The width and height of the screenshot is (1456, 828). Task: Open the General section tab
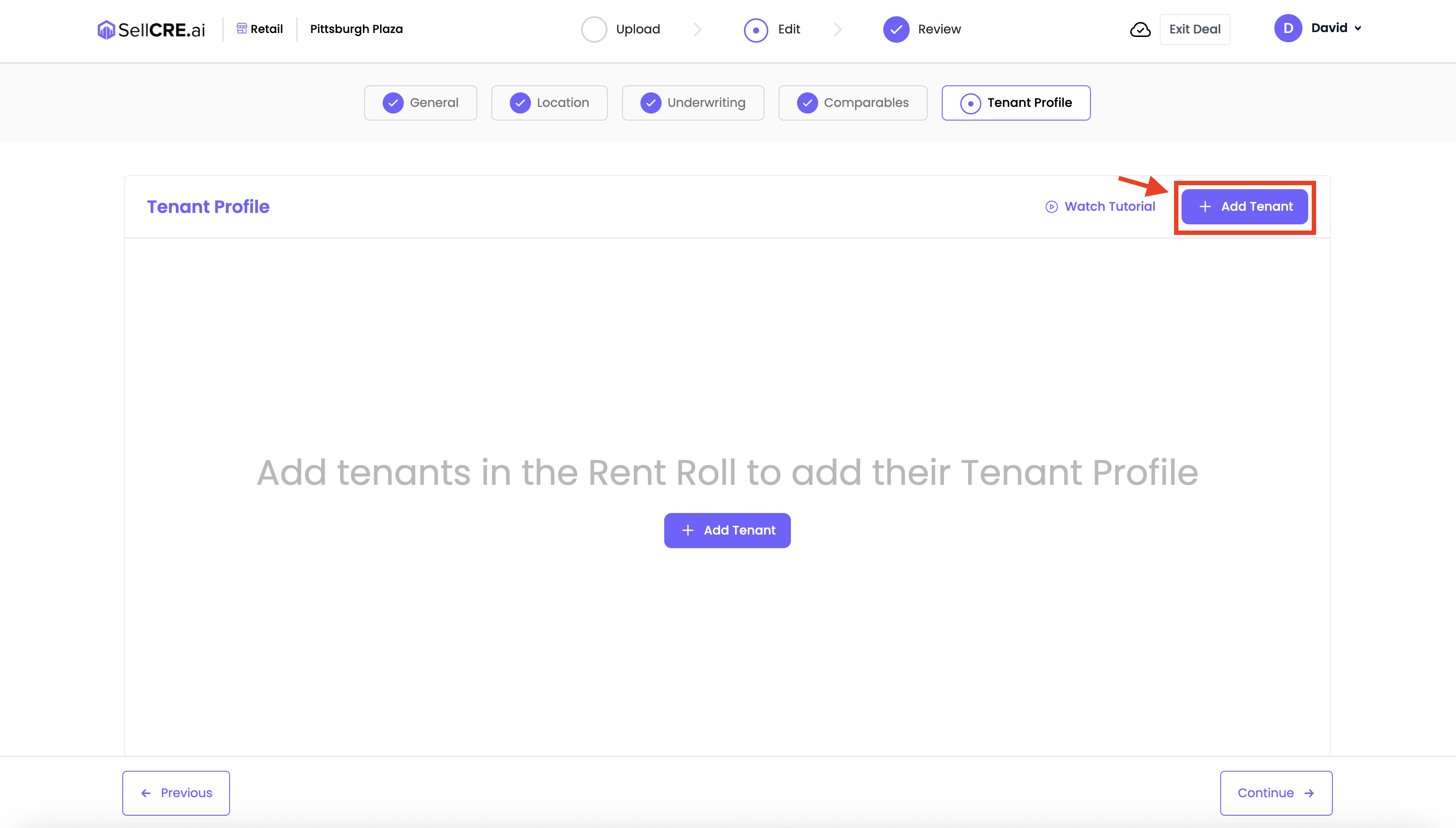coord(420,103)
